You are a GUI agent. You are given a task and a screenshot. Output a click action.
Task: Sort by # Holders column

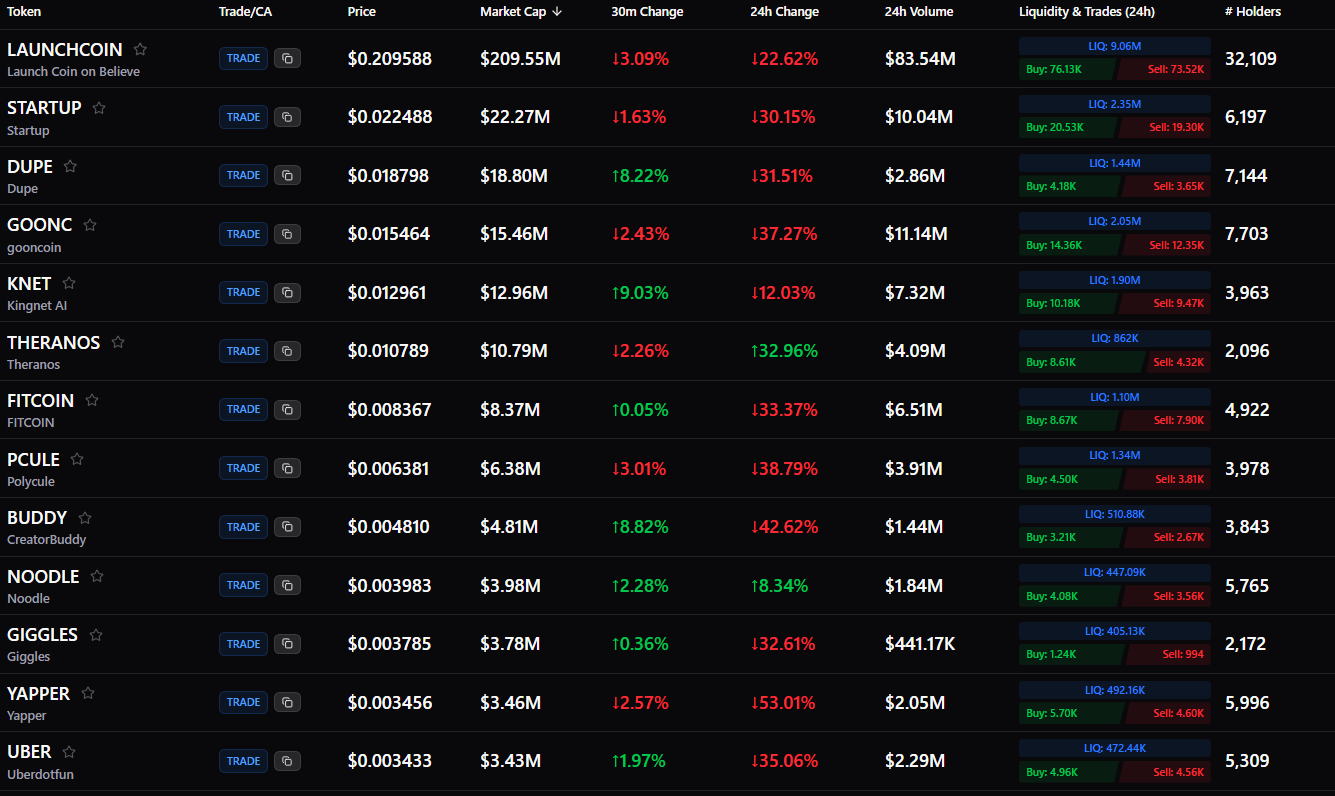click(1253, 12)
